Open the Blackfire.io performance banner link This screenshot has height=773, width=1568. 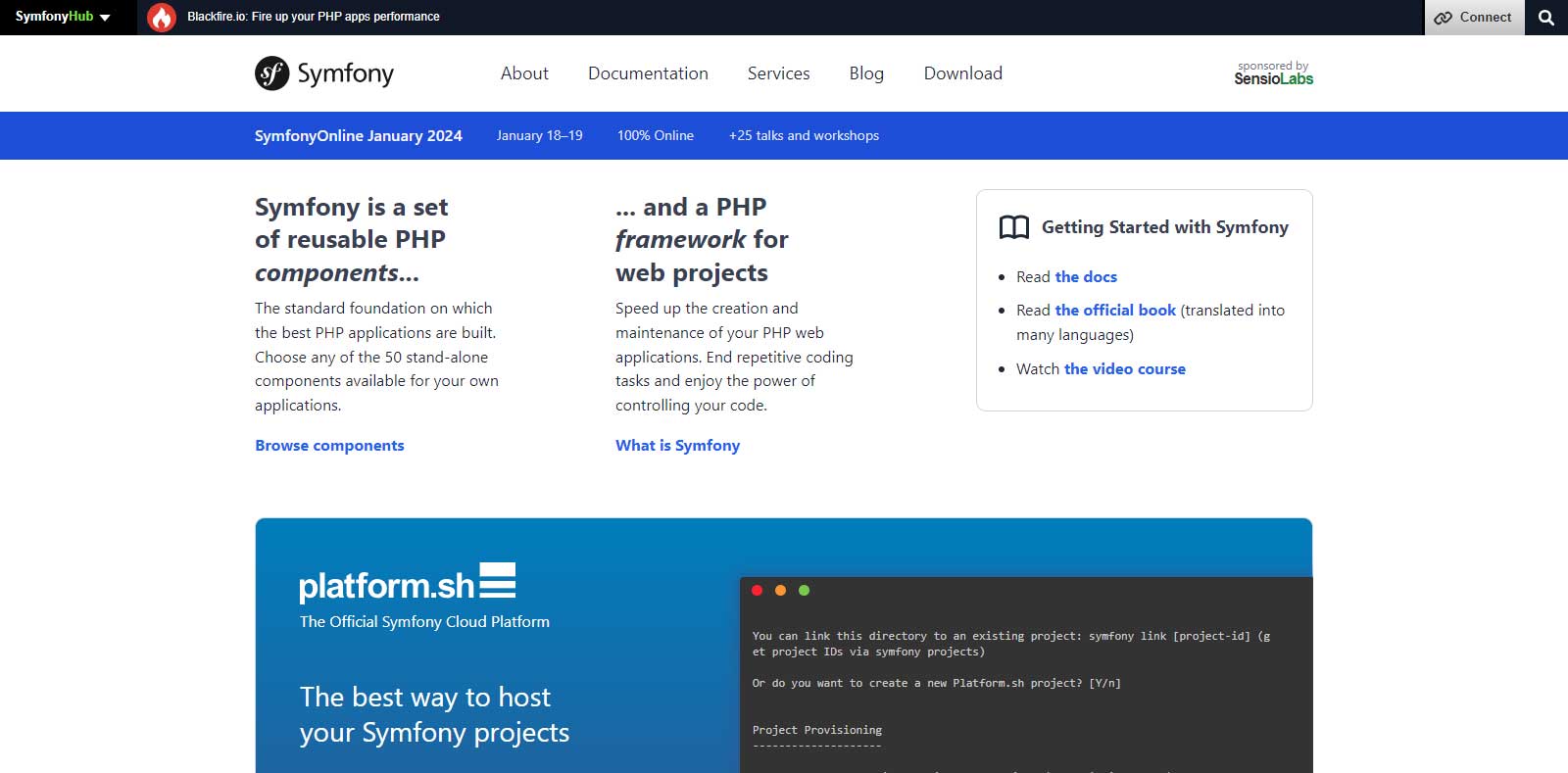pos(314,17)
